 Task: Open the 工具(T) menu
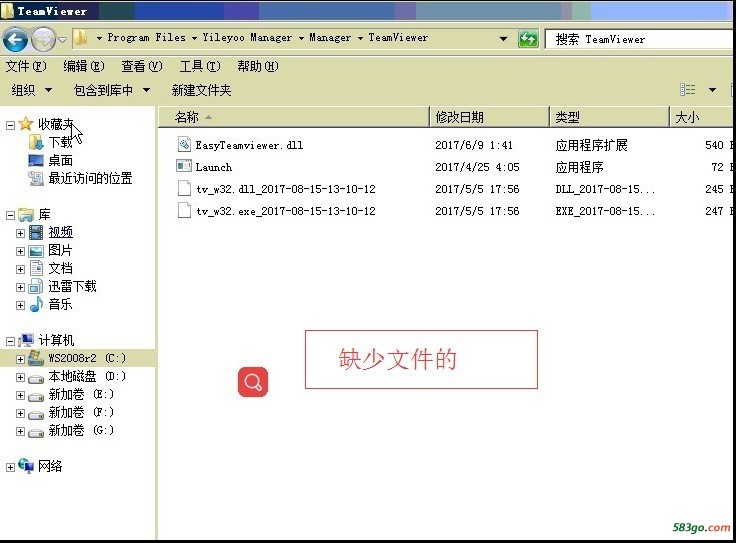[x=200, y=66]
